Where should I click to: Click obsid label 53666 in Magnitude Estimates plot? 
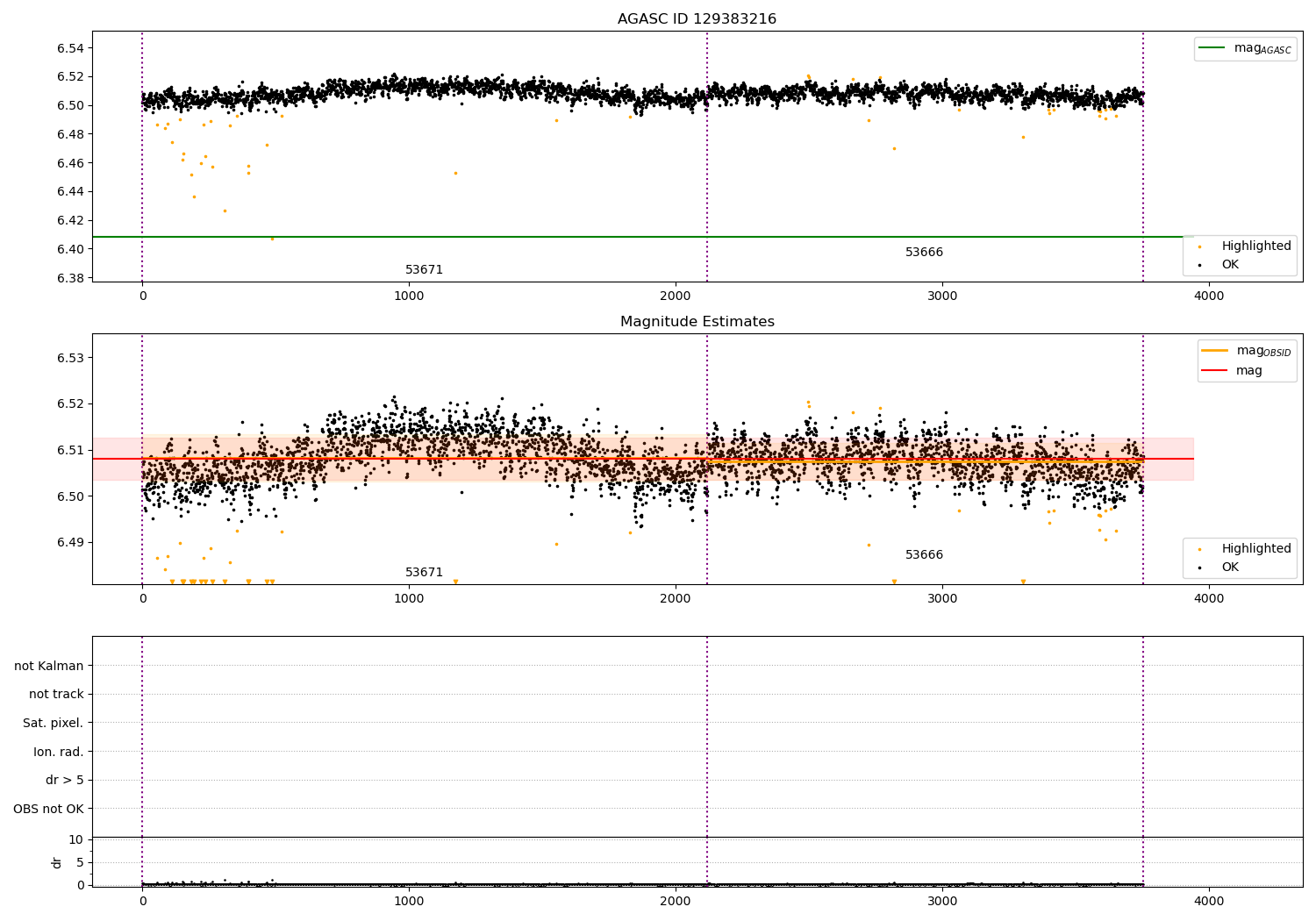pos(924,555)
